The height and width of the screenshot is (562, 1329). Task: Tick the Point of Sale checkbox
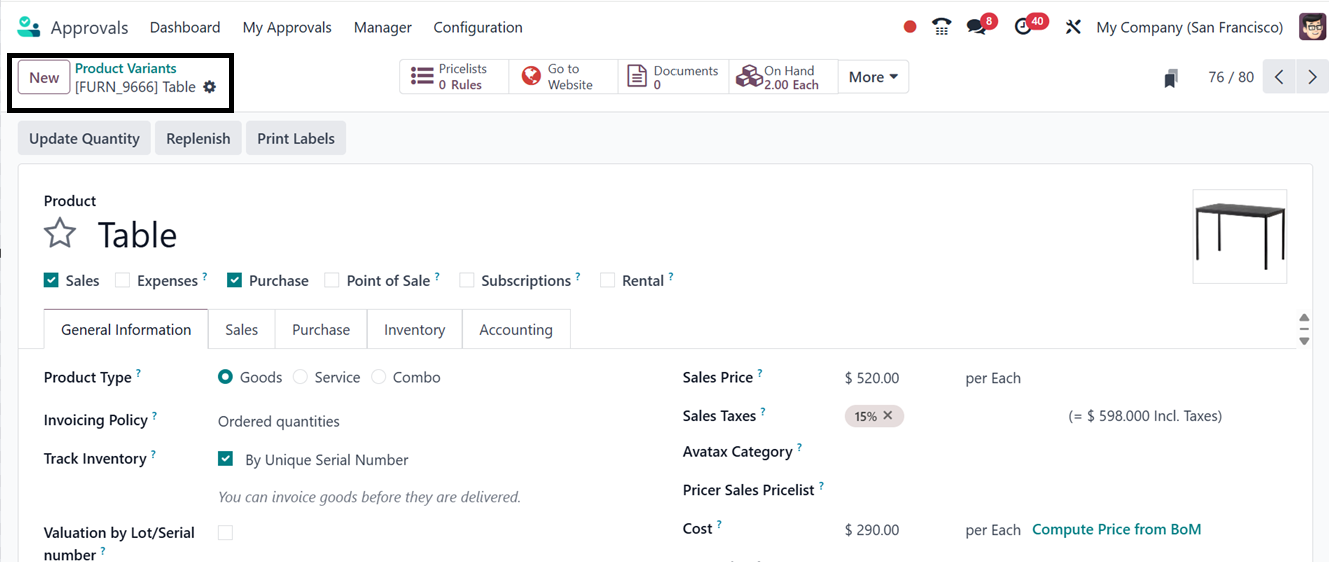click(x=332, y=281)
